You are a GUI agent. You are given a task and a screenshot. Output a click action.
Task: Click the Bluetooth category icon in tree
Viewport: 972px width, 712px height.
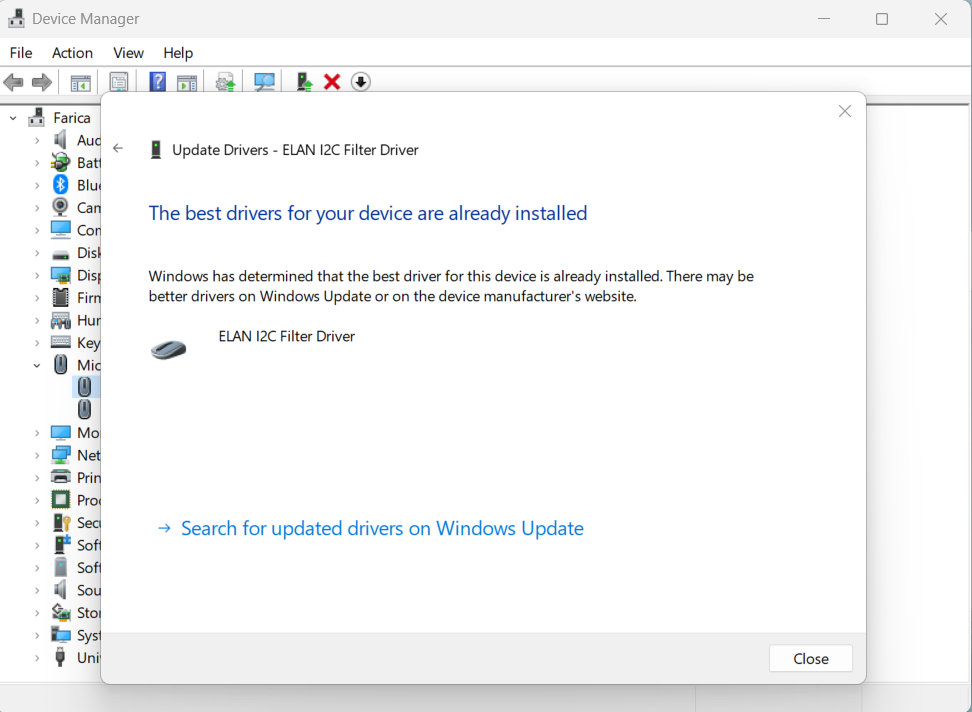point(61,185)
